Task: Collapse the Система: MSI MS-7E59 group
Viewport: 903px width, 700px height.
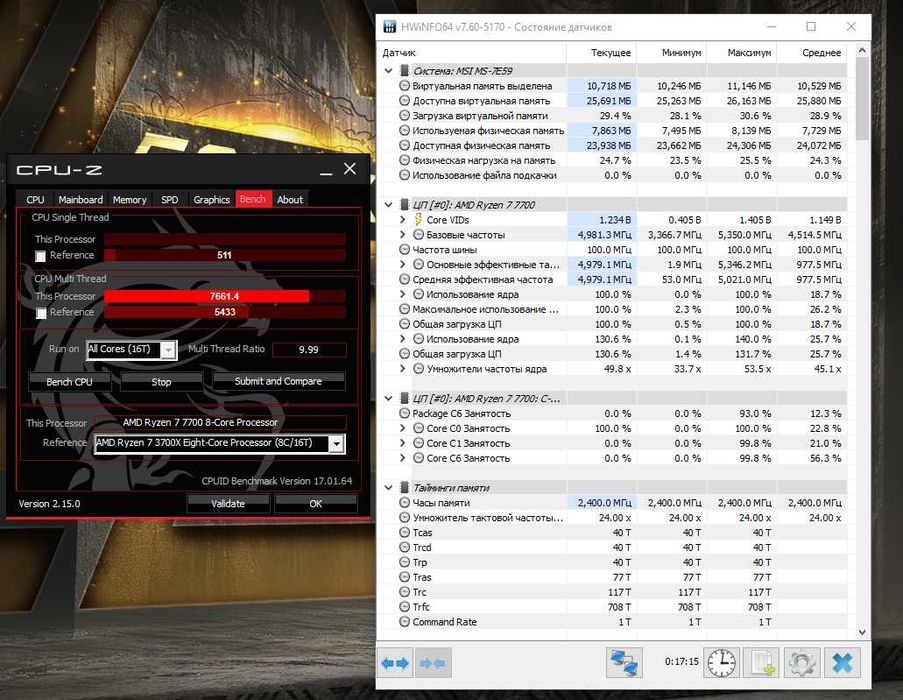Action: tap(389, 71)
